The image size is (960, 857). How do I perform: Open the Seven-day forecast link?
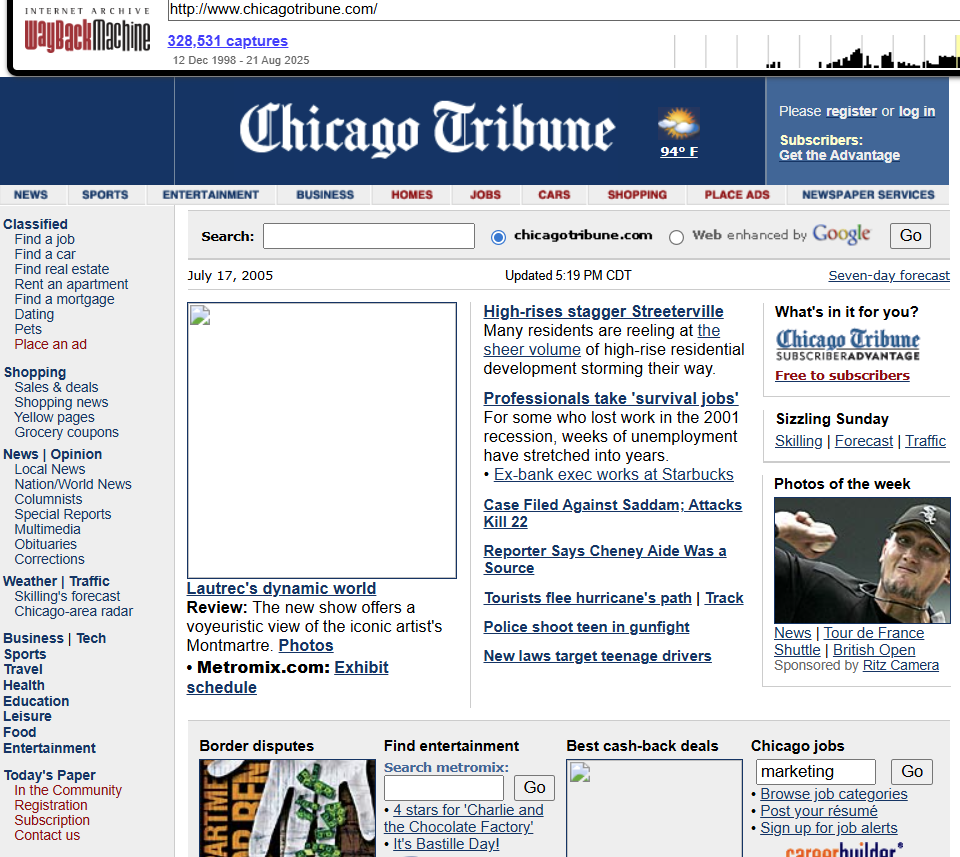(x=889, y=275)
